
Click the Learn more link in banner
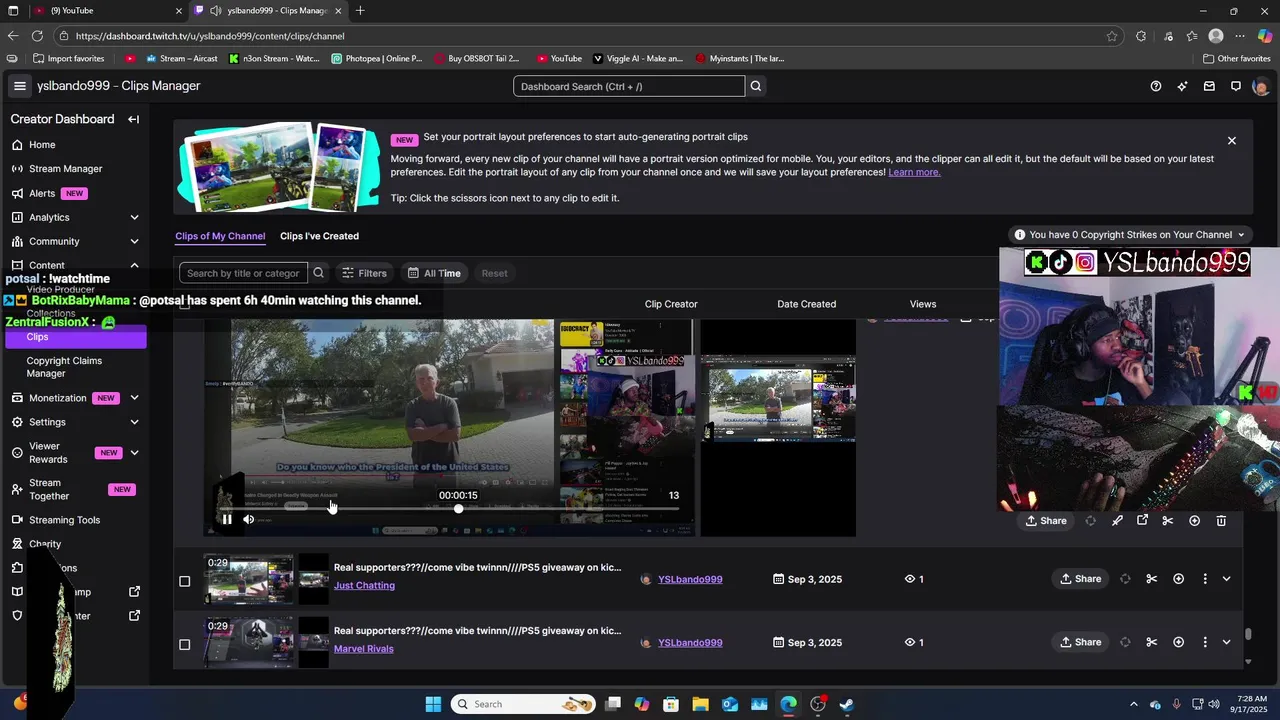pos(914,172)
